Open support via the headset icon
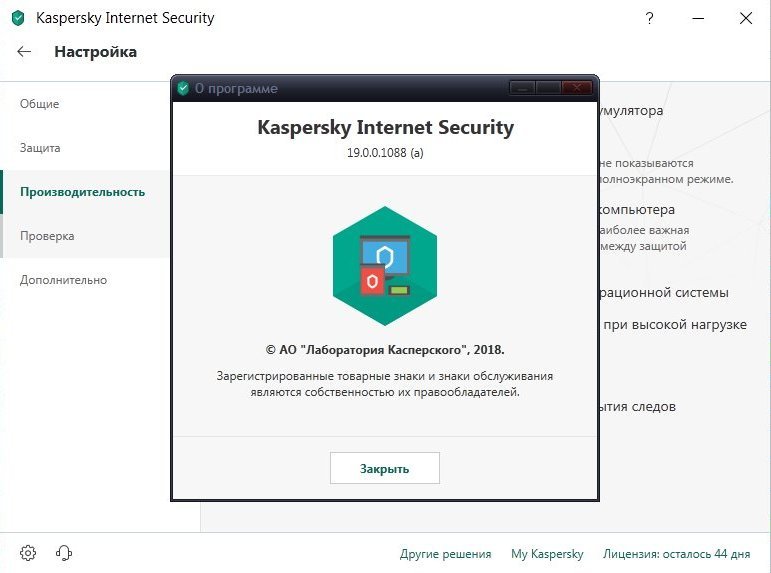The height and width of the screenshot is (573, 771). tap(64, 553)
